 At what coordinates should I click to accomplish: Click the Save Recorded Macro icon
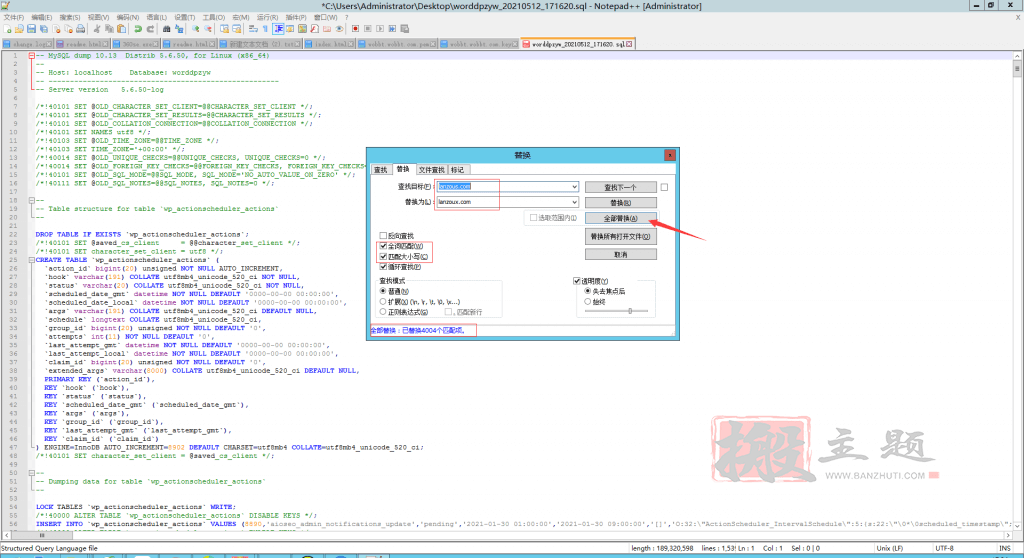click(x=405, y=29)
